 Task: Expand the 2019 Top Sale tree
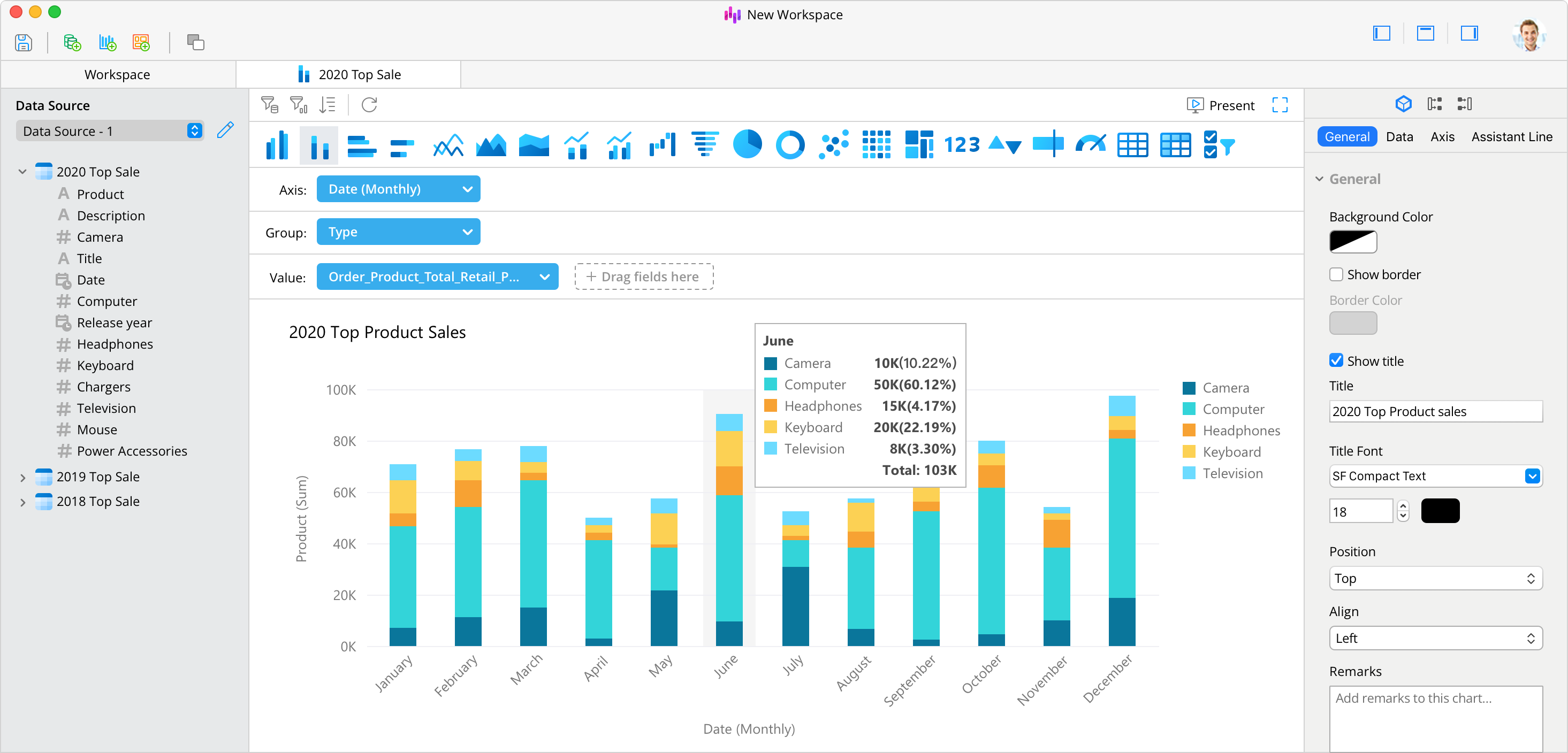coord(22,478)
